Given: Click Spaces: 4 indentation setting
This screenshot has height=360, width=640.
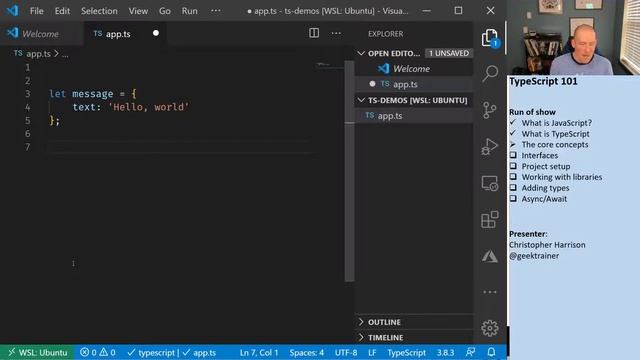Looking at the screenshot, I should click(307, 352).
